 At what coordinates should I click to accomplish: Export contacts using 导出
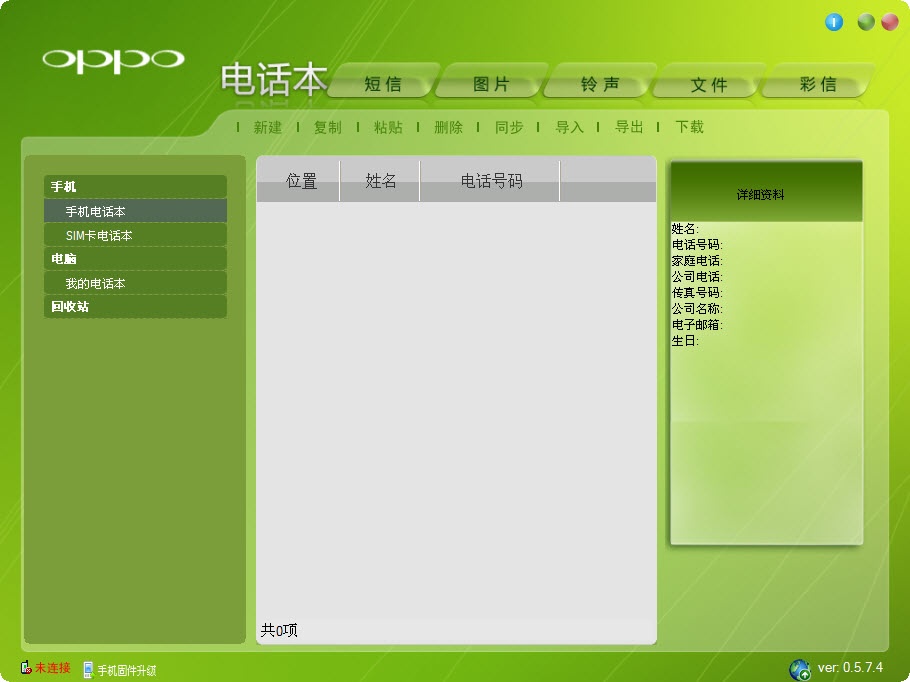(x=628, y=128)
